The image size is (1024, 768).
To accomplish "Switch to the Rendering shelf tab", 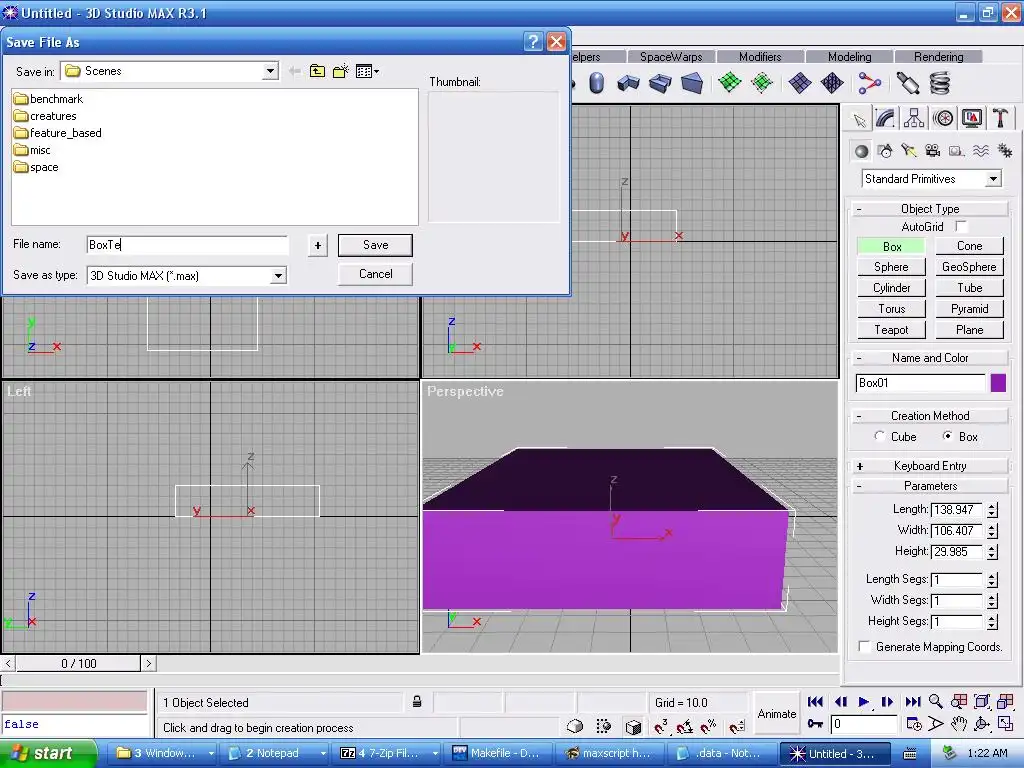I will [938, 57].
